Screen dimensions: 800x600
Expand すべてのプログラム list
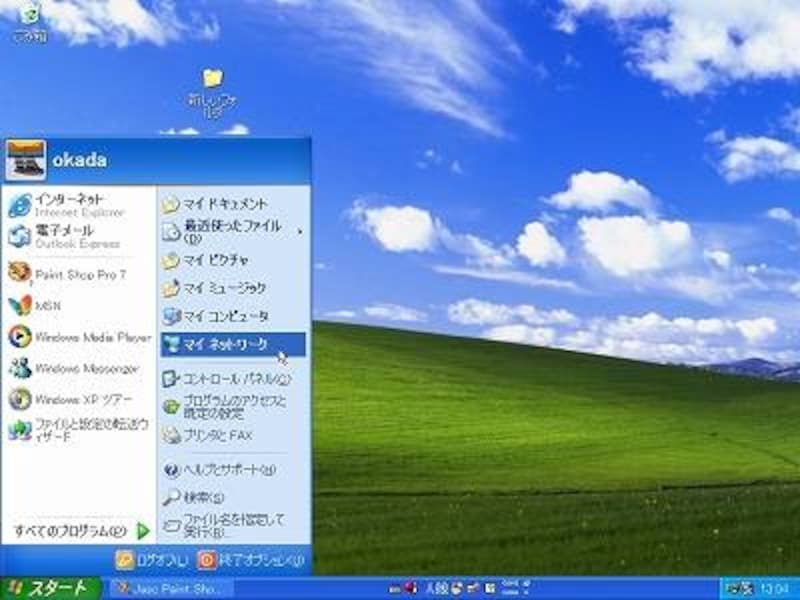(x=80, y=530)
